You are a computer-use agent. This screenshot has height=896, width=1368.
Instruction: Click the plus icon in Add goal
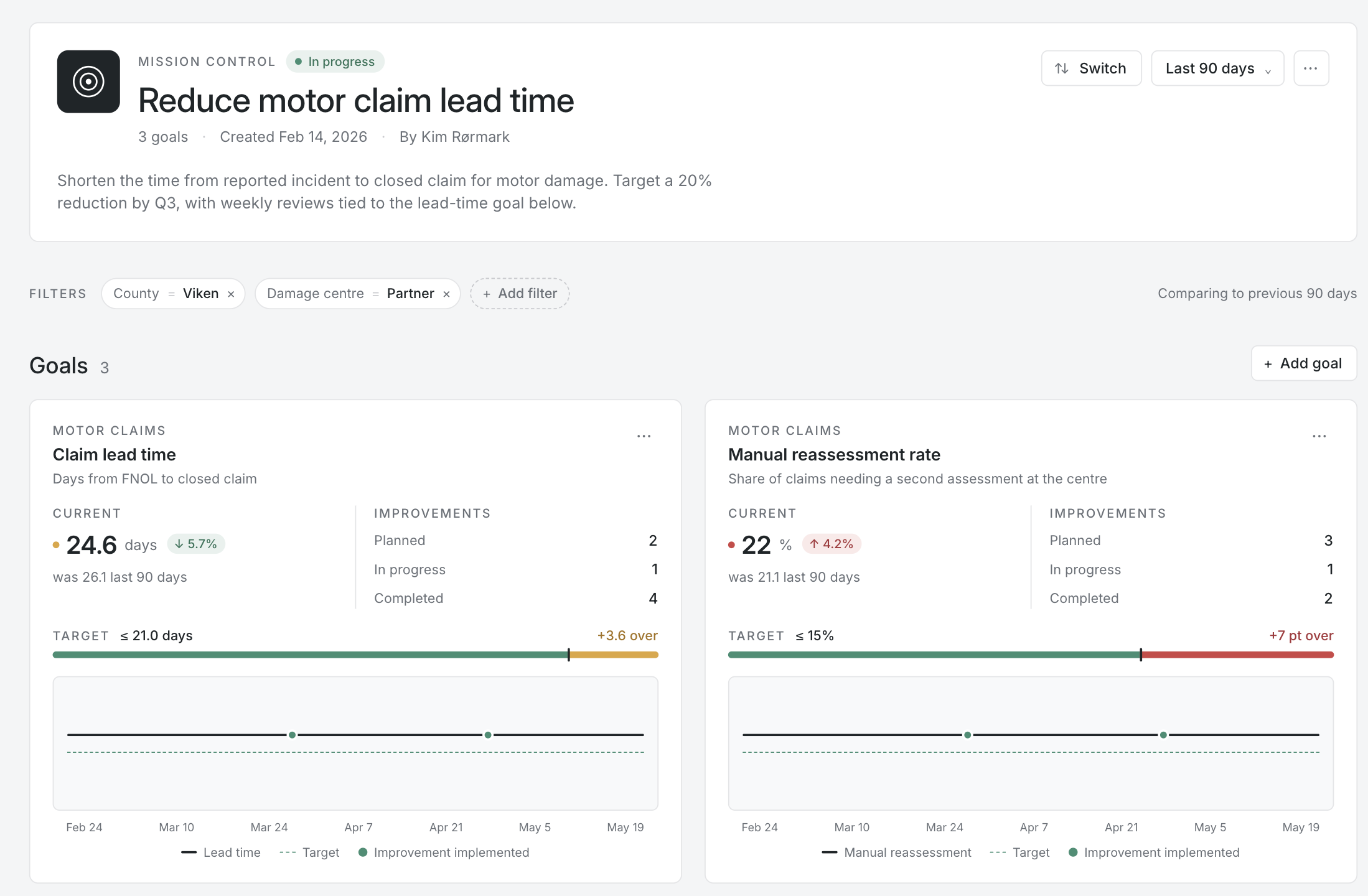tap(1268, 364)
